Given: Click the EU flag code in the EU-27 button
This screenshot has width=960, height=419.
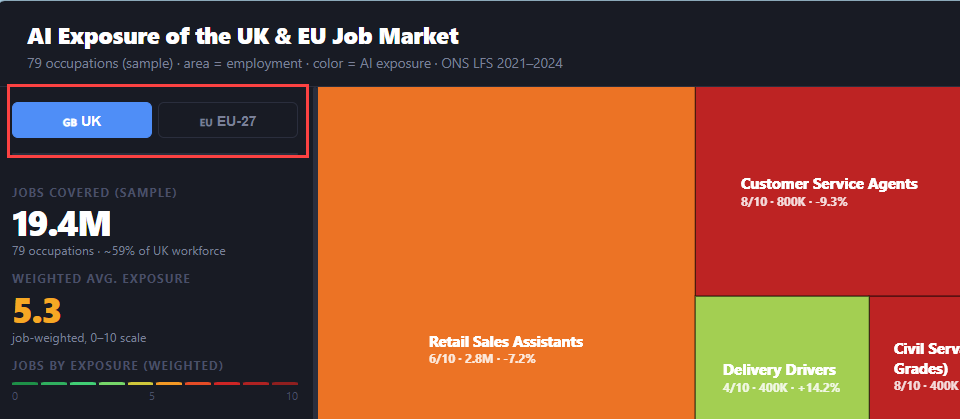Looking at the screenshot, I should tap(207, 121).
